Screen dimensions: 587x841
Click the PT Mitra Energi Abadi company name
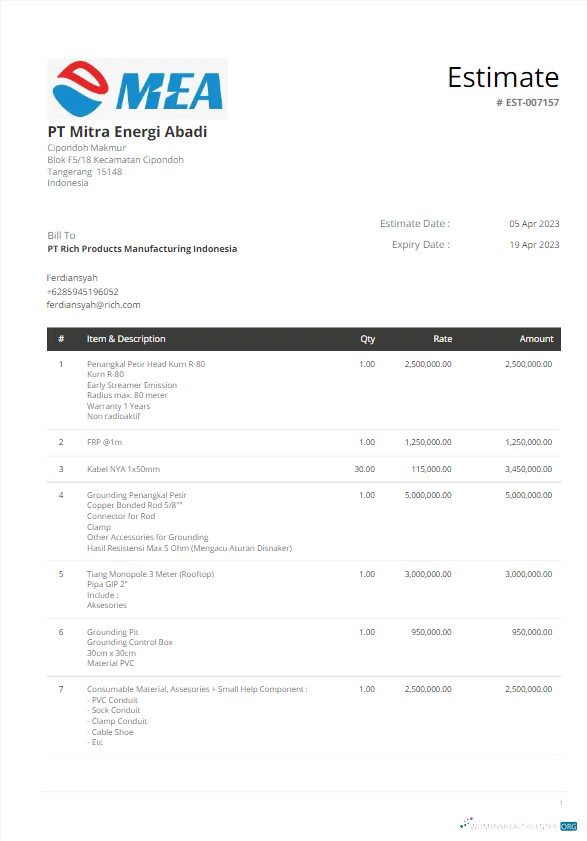(x=127, y=132)
